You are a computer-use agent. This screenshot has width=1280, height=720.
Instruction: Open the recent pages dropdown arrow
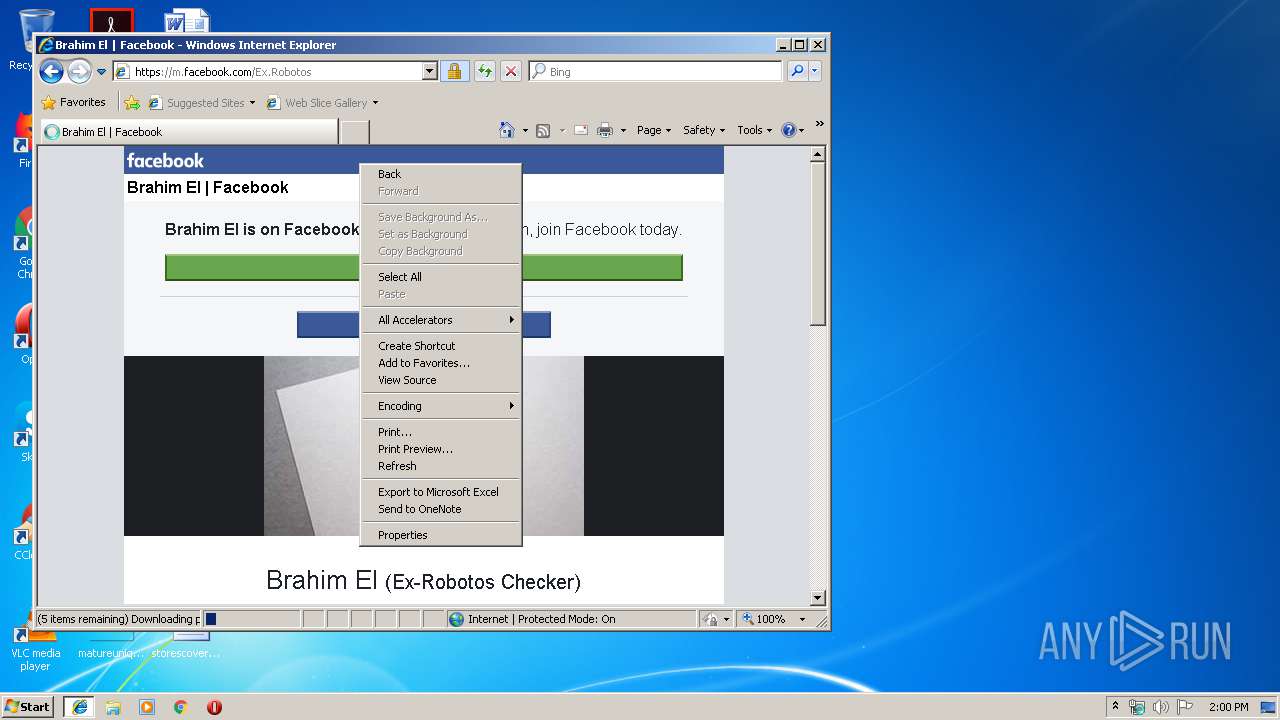click(x=101, y=72)
